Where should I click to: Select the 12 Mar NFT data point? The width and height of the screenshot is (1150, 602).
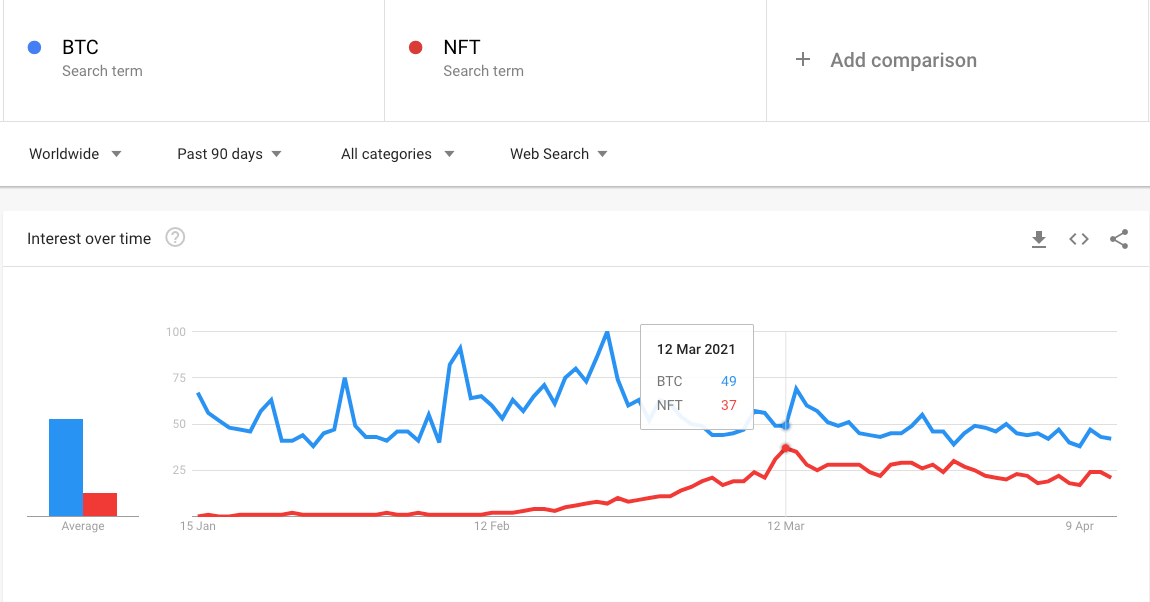pos(785,448)
